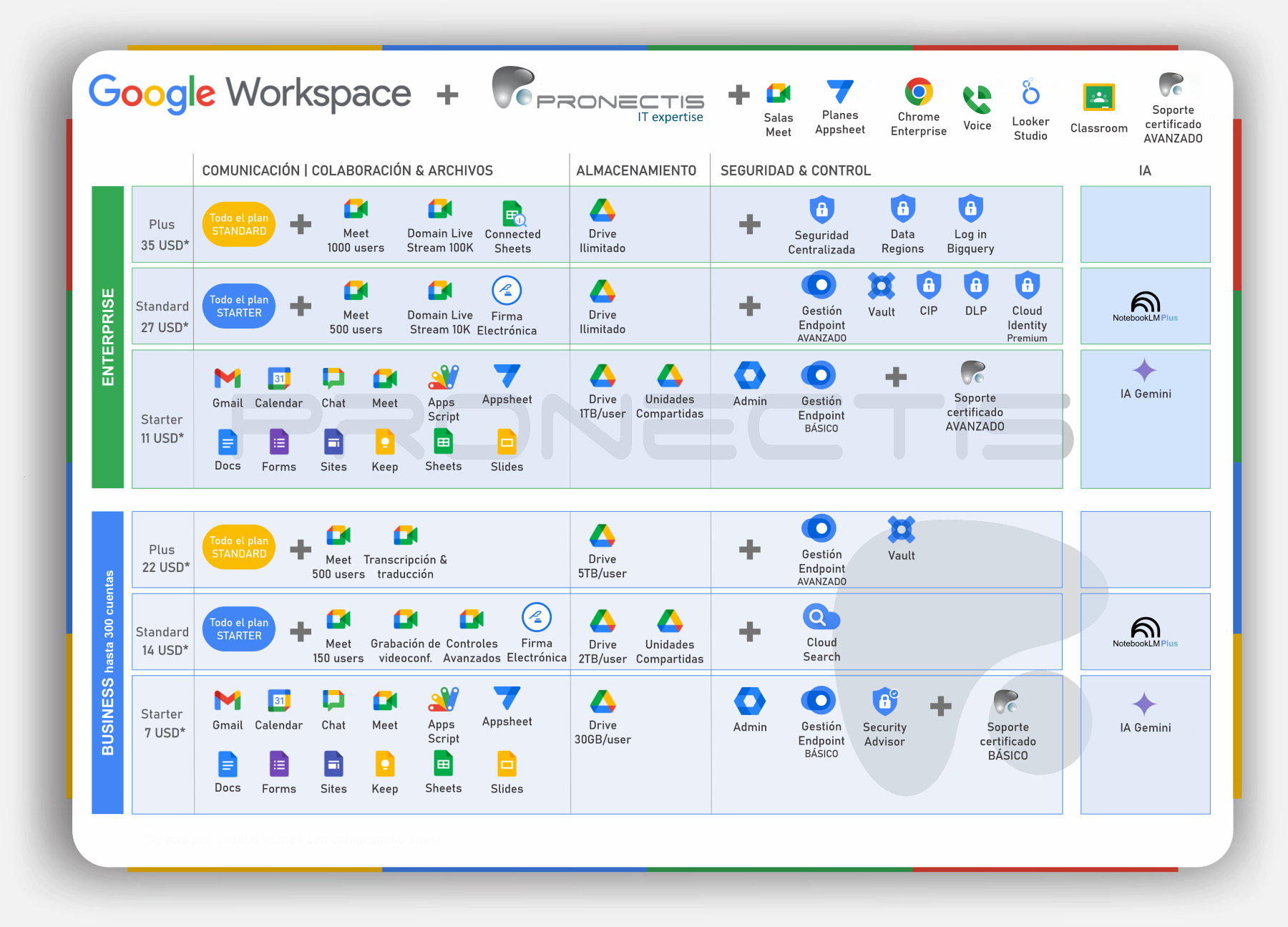Click the Log in Bigquery icon
1288x927 pixels.
pos(970,208)
